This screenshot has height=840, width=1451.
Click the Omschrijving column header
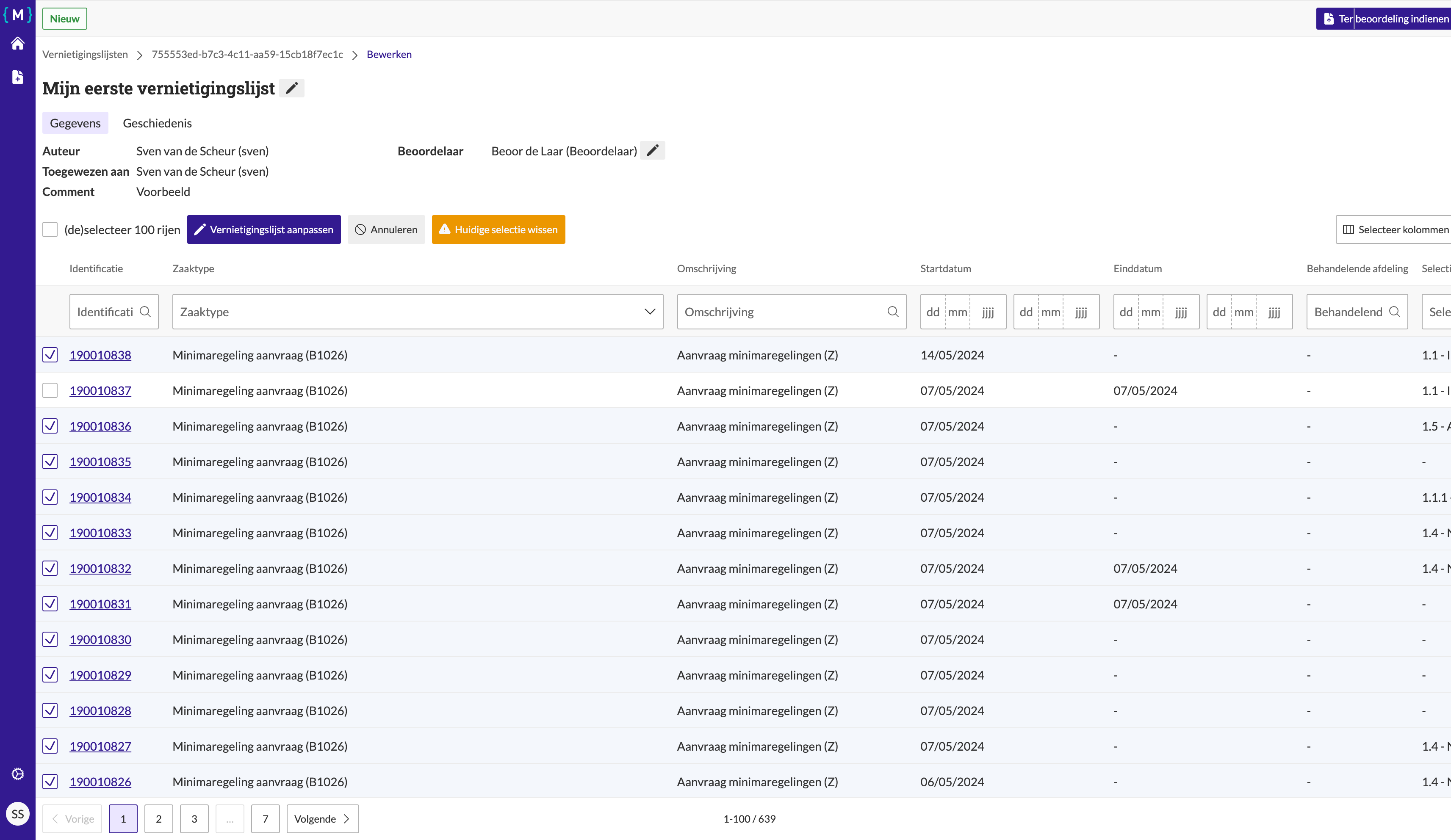click(x=706, y=268)
